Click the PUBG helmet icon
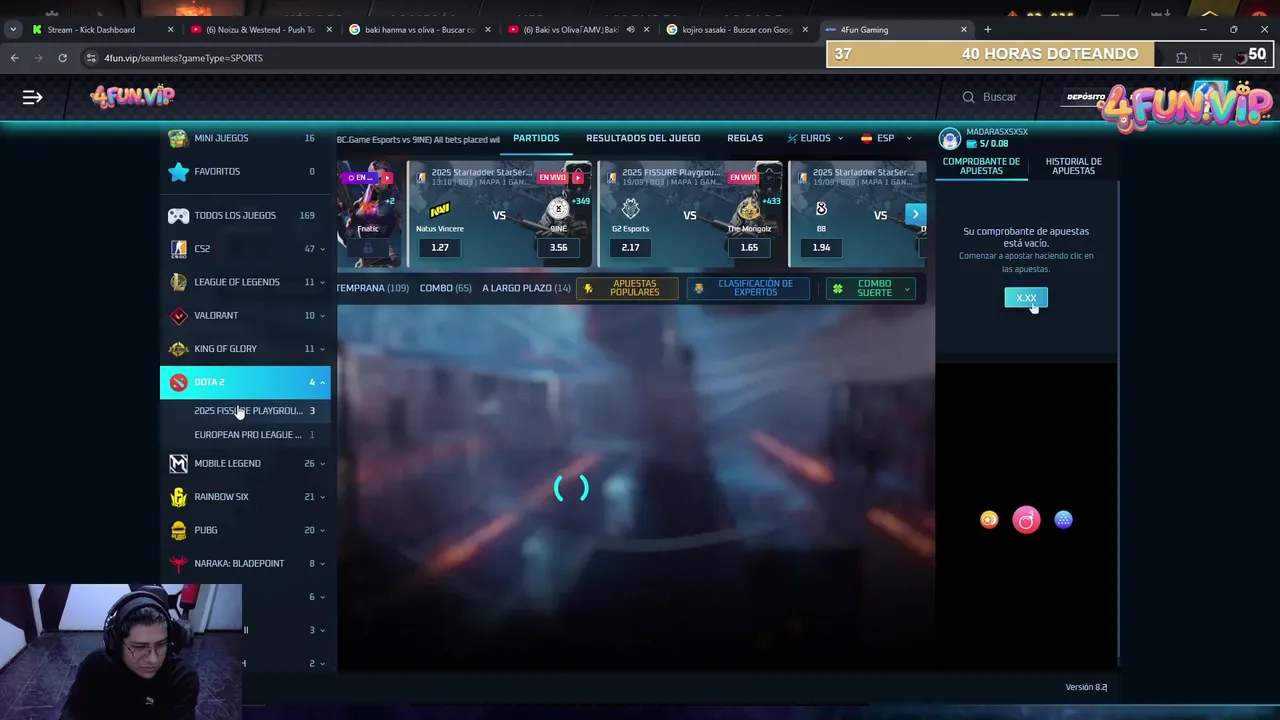The width and height of the screenshot is (1280, 720). (178, 530)
